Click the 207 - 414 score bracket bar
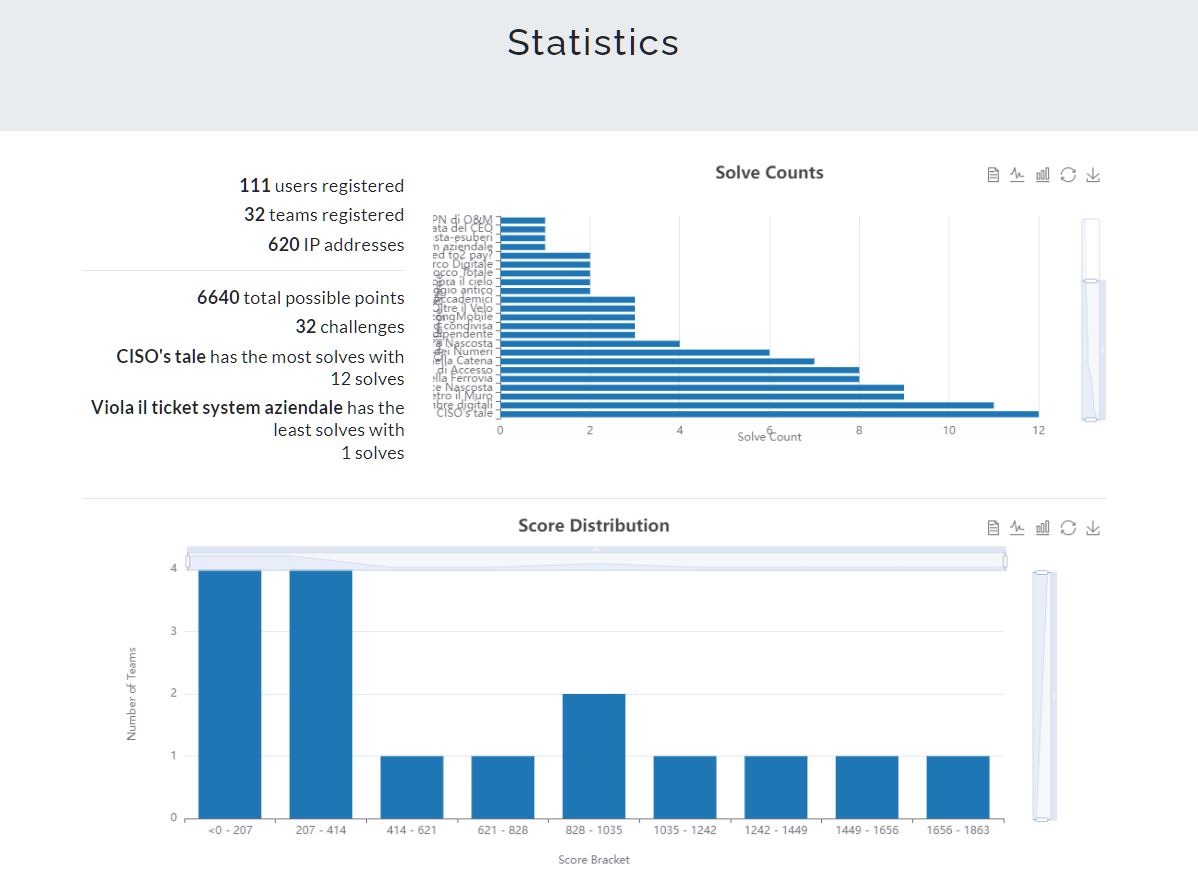This screenshot has width=1198, height=884. [x=321, y=694]
